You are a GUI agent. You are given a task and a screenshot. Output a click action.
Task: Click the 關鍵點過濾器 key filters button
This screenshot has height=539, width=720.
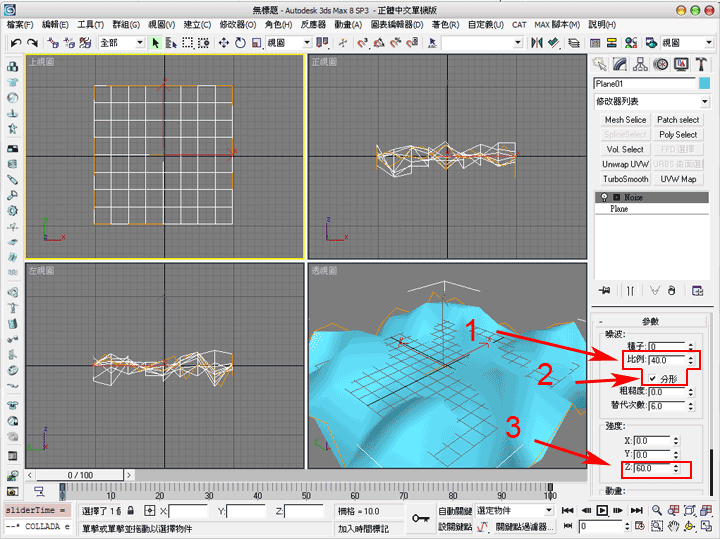tap(525, 527)
